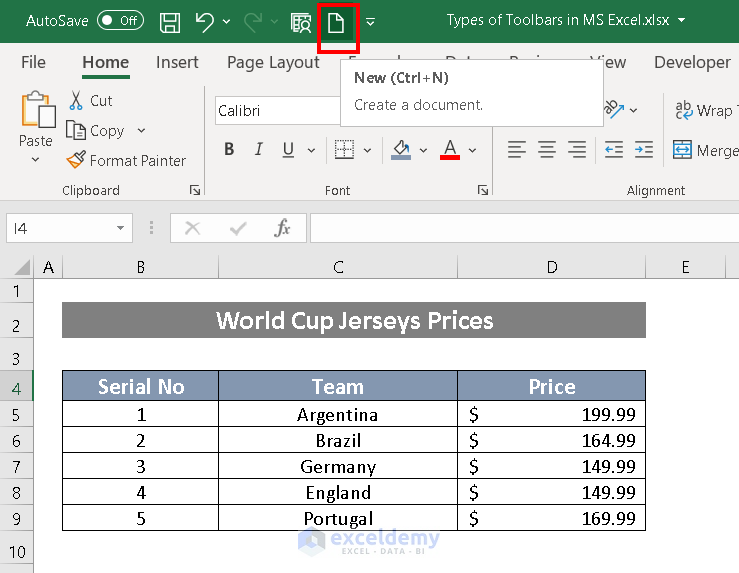Expand the Customize Quick Access Toolbar dropdown
This screenshot has width=739, height=573.
point(371,22)
